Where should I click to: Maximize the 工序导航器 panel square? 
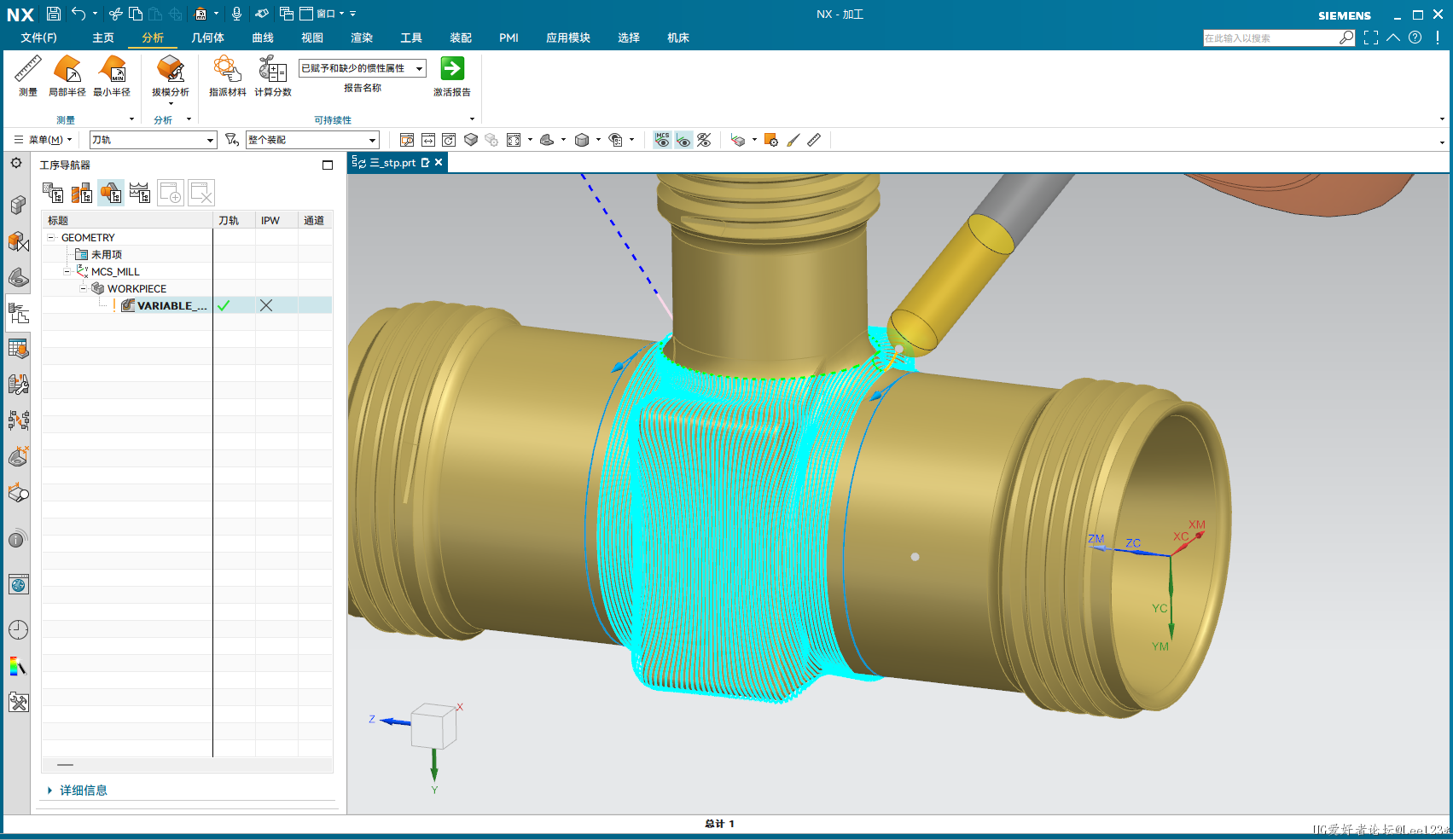point(328,165)
